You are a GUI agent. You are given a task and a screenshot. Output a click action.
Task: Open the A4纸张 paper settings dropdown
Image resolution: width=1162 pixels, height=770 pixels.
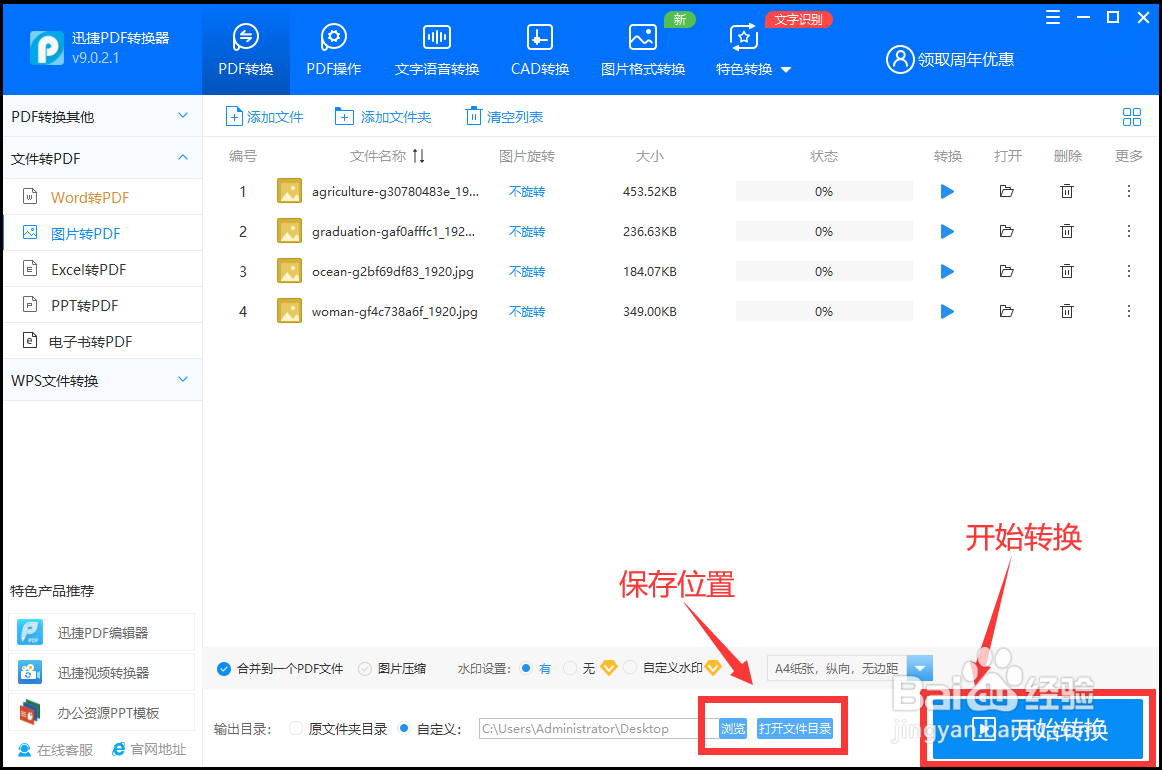point(919,668)
